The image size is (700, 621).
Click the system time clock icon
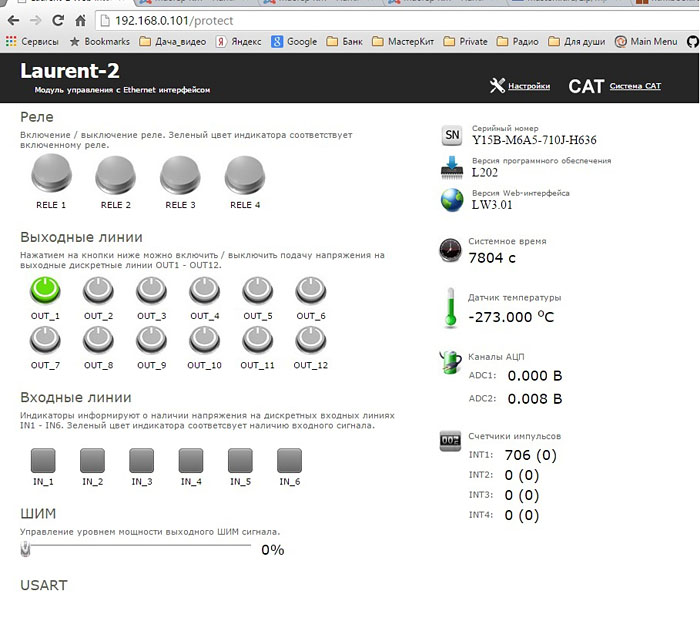tap(452, 250)
